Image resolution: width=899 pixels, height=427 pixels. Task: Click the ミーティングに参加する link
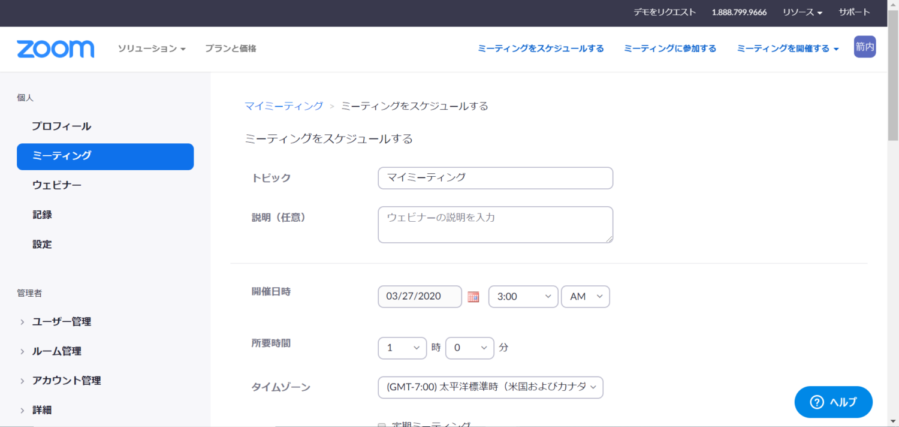pos(669,49)
